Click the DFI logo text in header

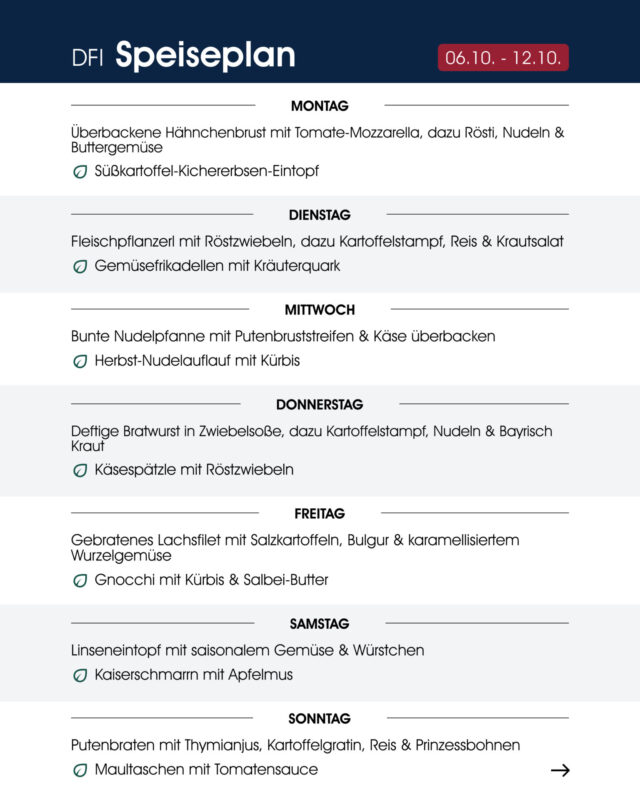[x=88, y=58]
